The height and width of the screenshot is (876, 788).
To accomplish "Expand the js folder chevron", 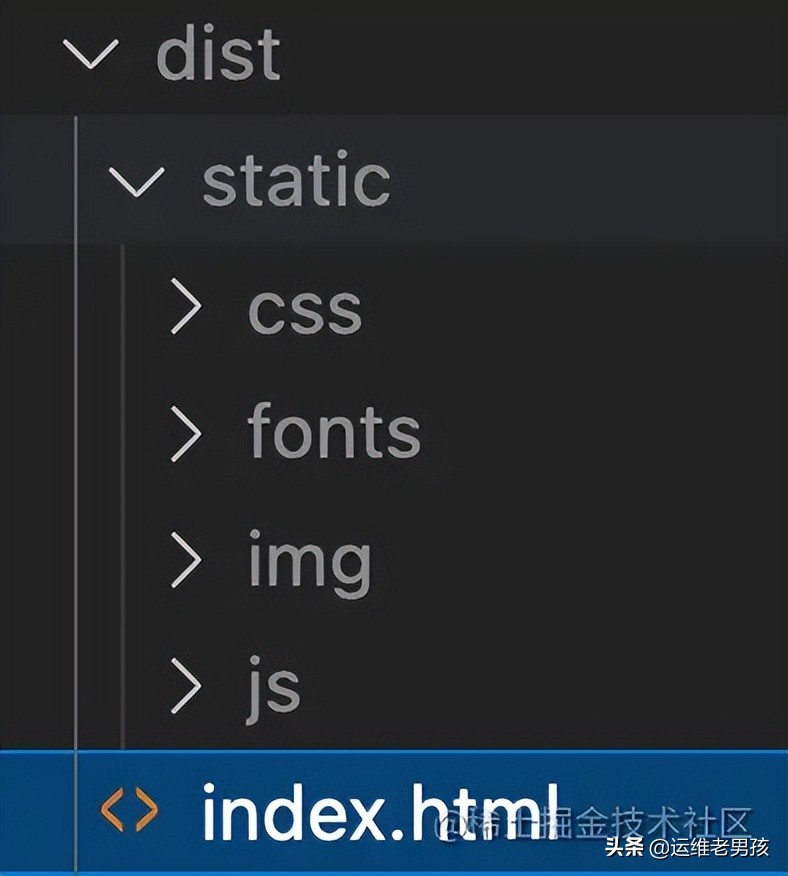I will (186, 686).
